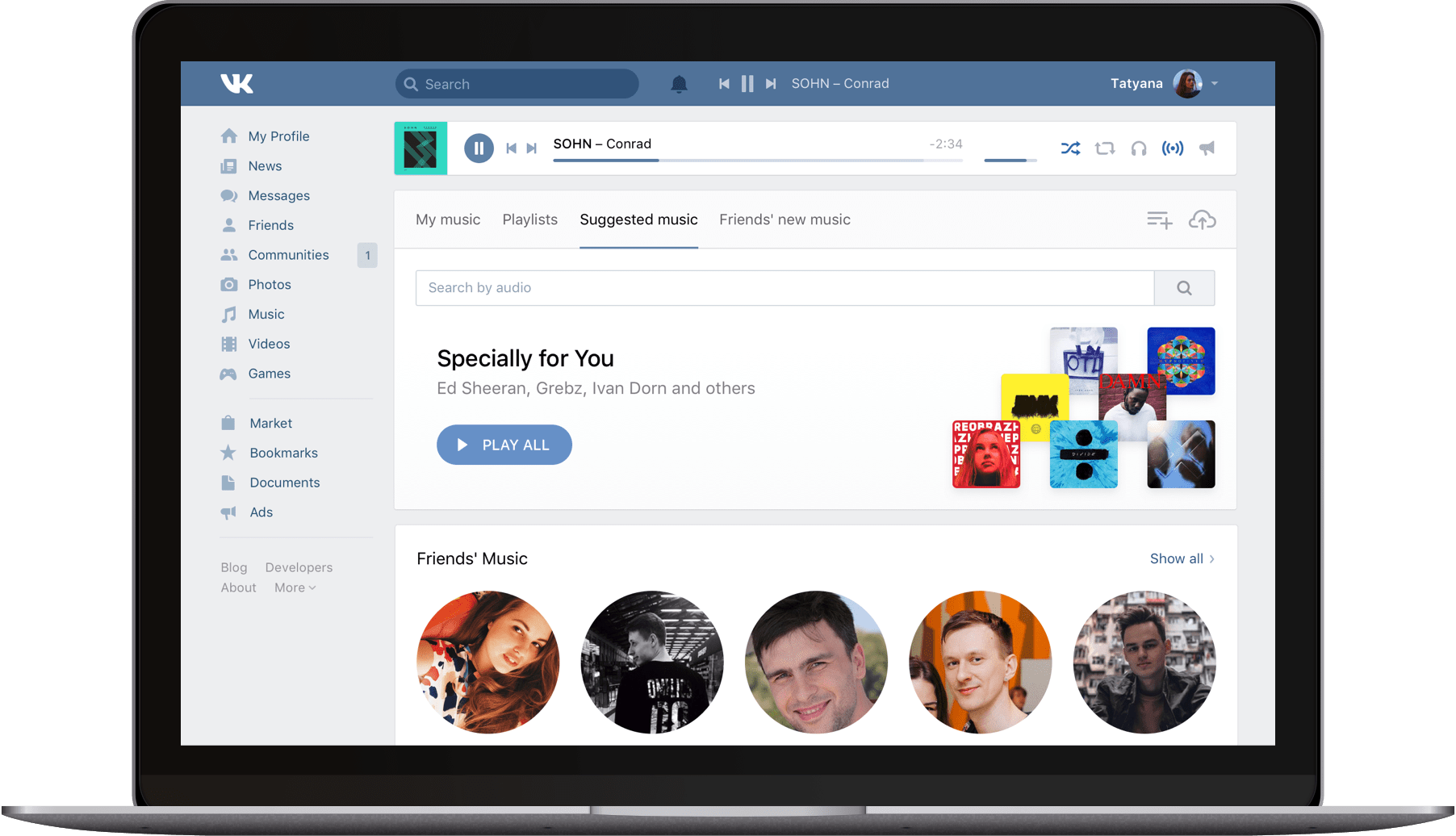Click the PLAY ALL button
The height and width of the screenshot is (836, 1456).
pos(504,445)
